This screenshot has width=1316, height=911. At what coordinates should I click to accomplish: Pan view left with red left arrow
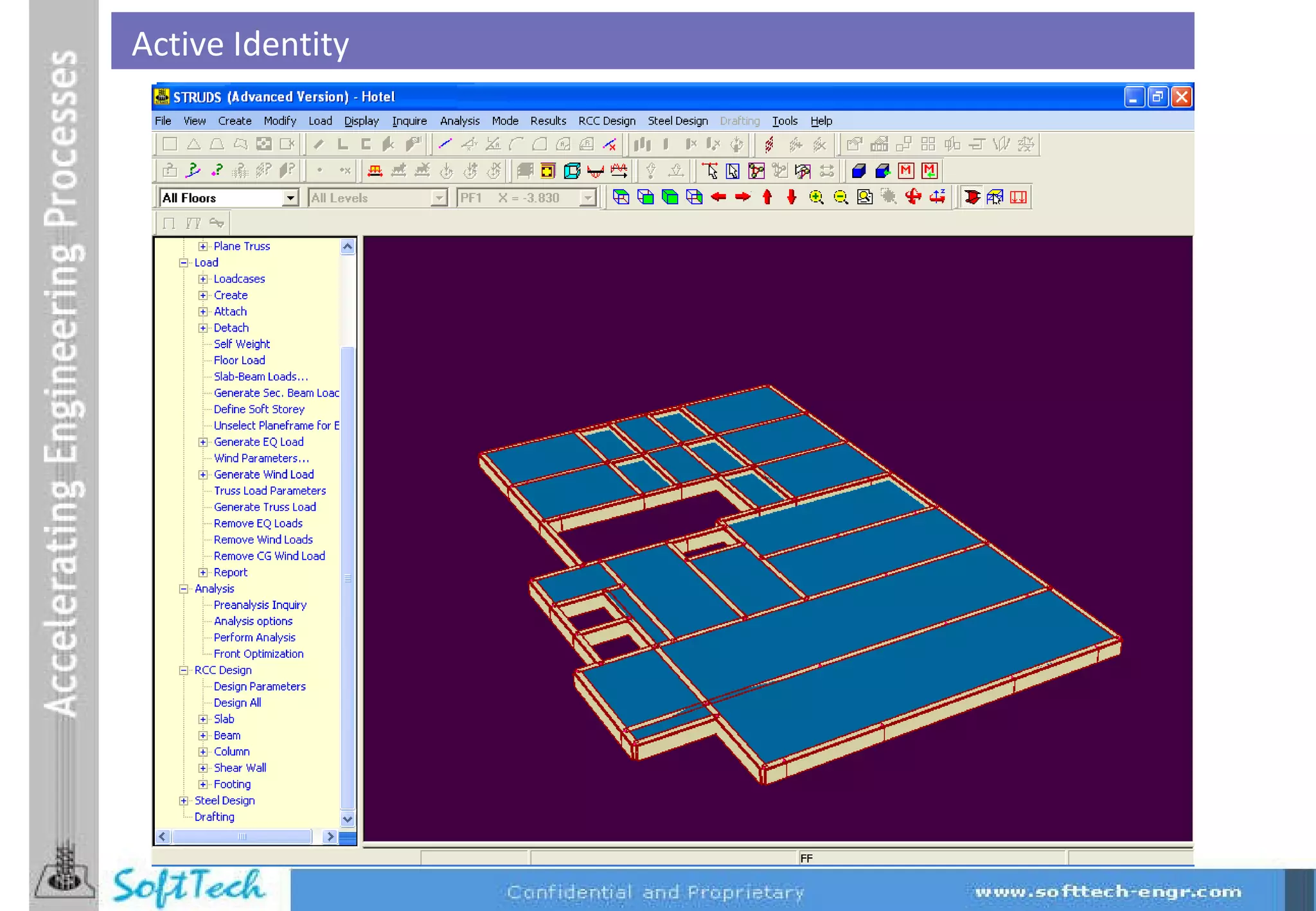[718, 197]
